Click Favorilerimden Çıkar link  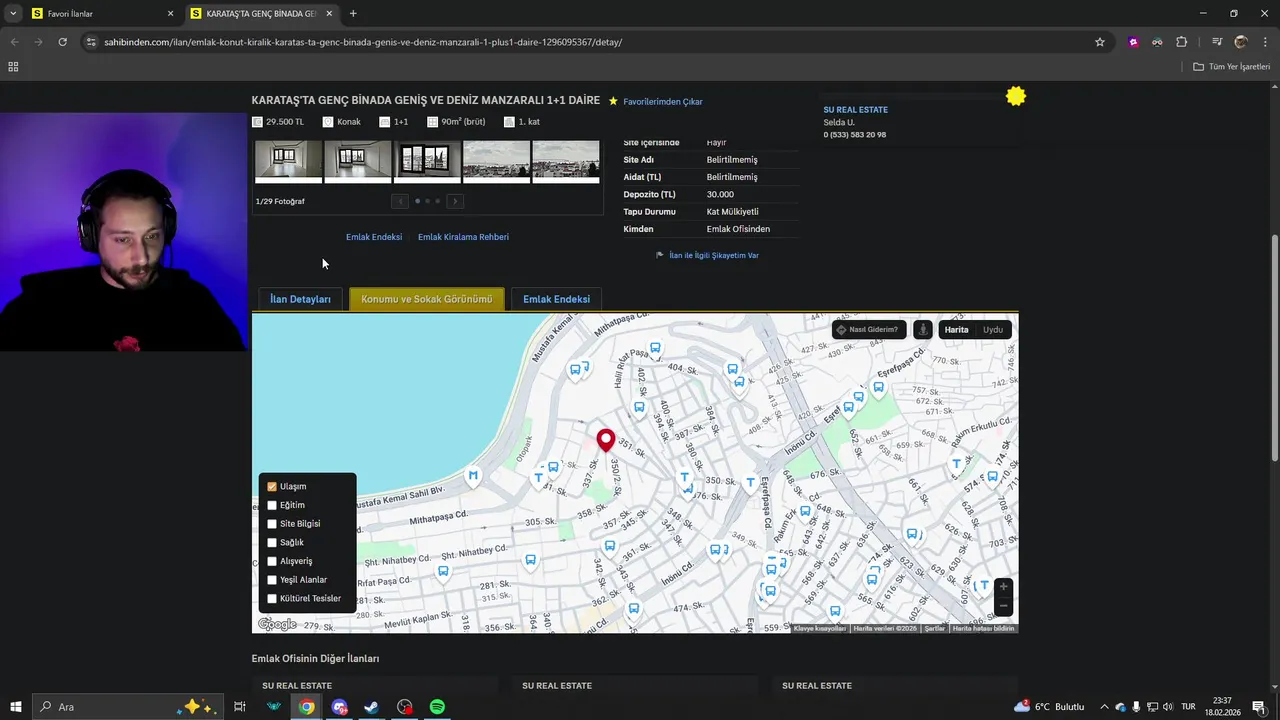663,102
